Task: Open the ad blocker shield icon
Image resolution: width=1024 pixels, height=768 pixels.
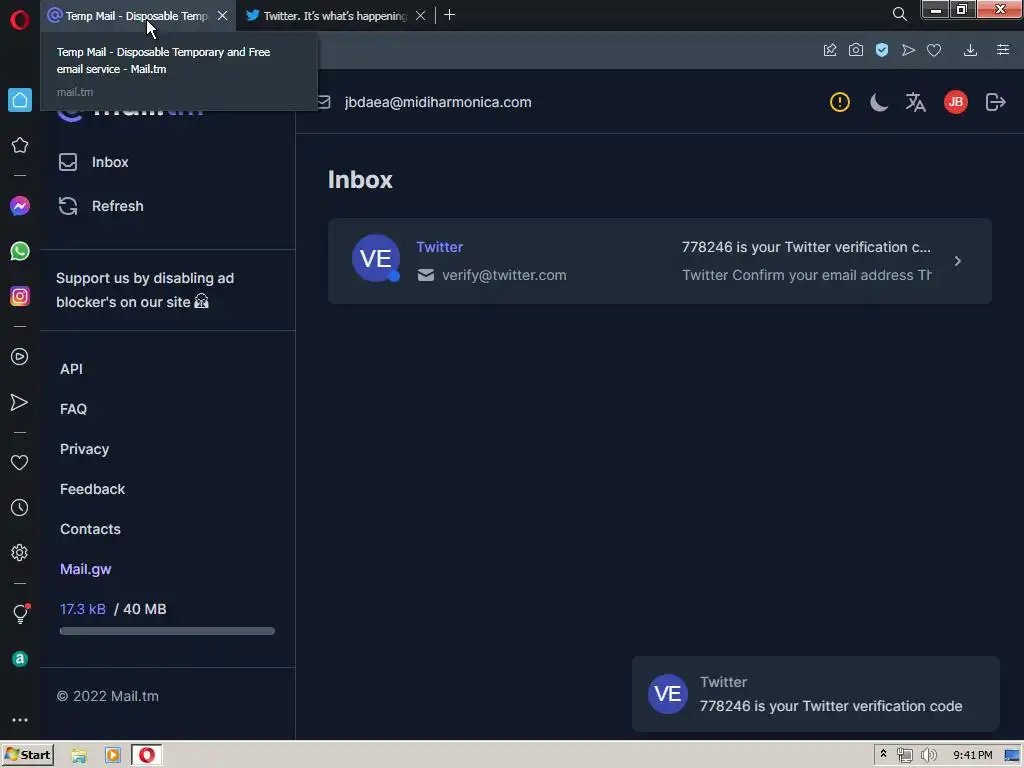Action: coord(882,50)
